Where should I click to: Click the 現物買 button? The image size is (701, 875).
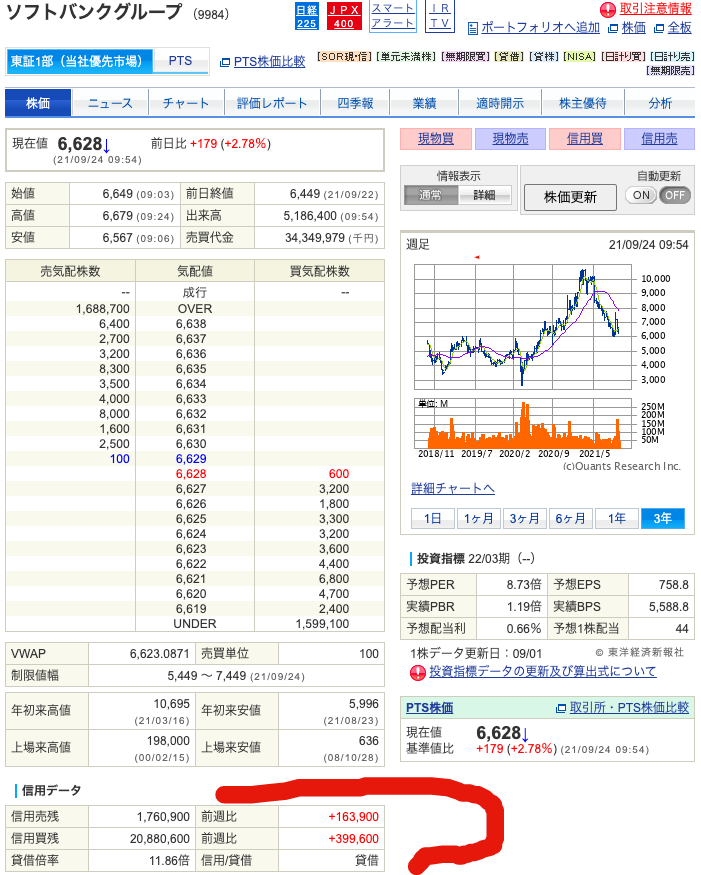coord(436,139)
